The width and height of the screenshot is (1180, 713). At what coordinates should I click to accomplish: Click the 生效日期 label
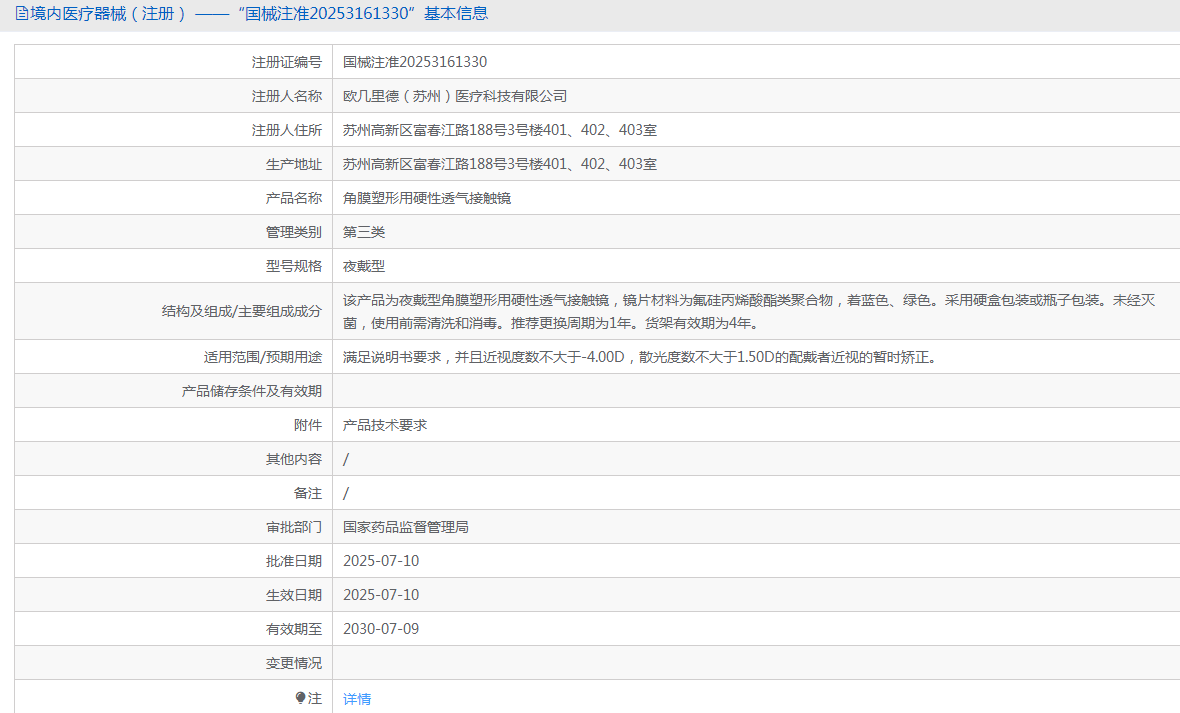293,595
